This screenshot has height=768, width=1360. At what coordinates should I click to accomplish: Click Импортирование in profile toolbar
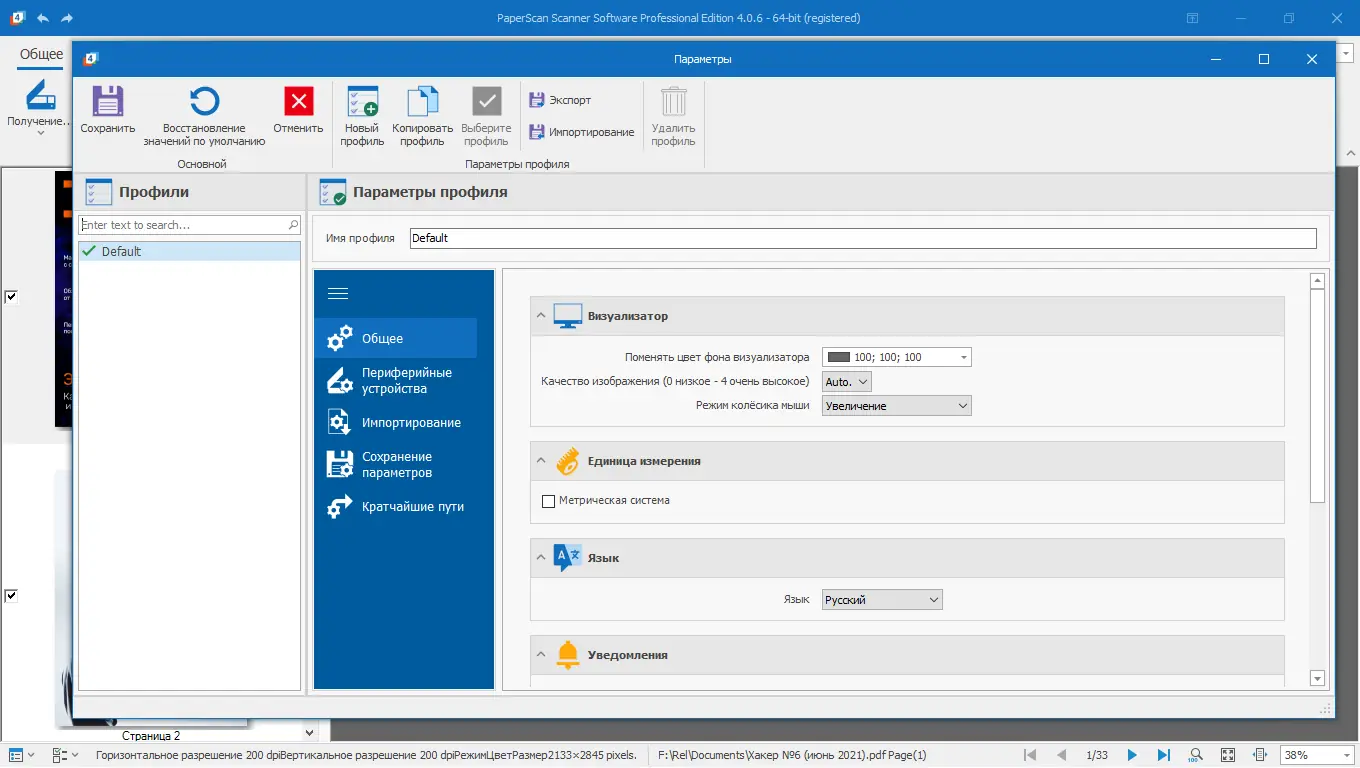pos(581,132)
